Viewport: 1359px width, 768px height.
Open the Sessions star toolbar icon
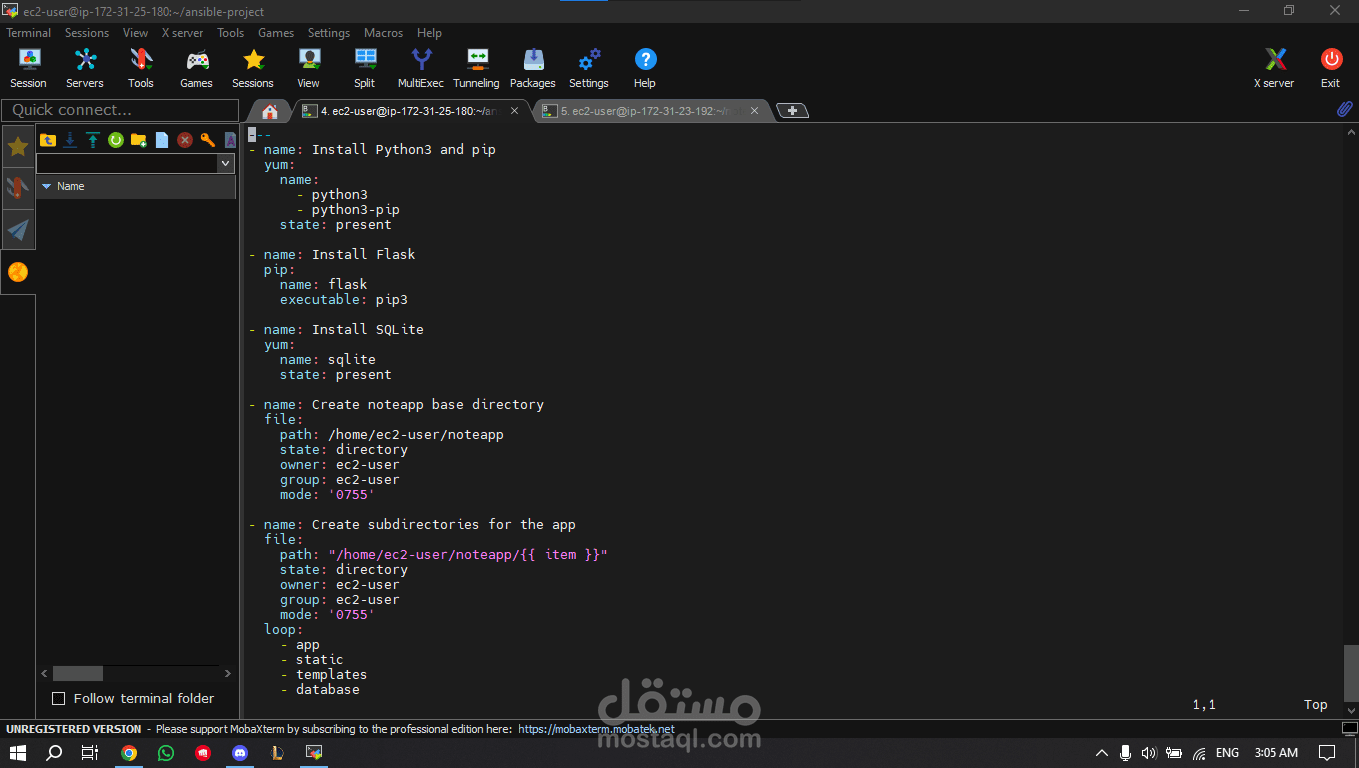click(x=253, y=68)
